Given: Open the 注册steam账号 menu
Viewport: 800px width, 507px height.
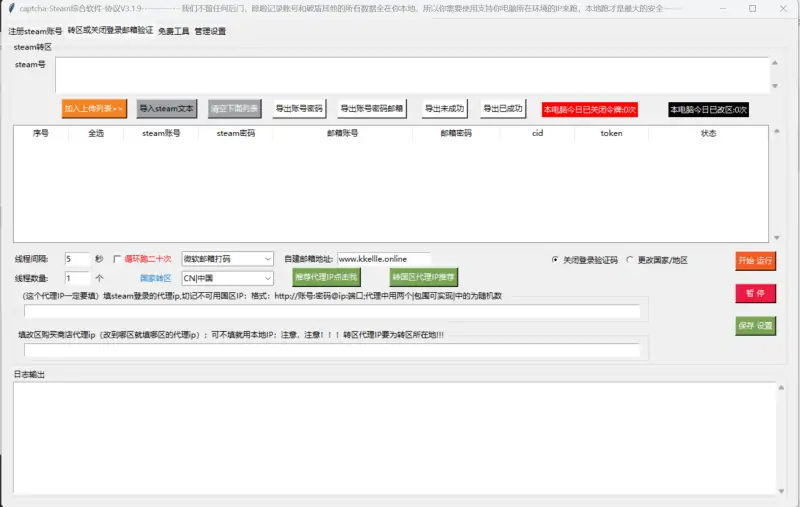Looking at the screenshot, I should coord(35,30).
